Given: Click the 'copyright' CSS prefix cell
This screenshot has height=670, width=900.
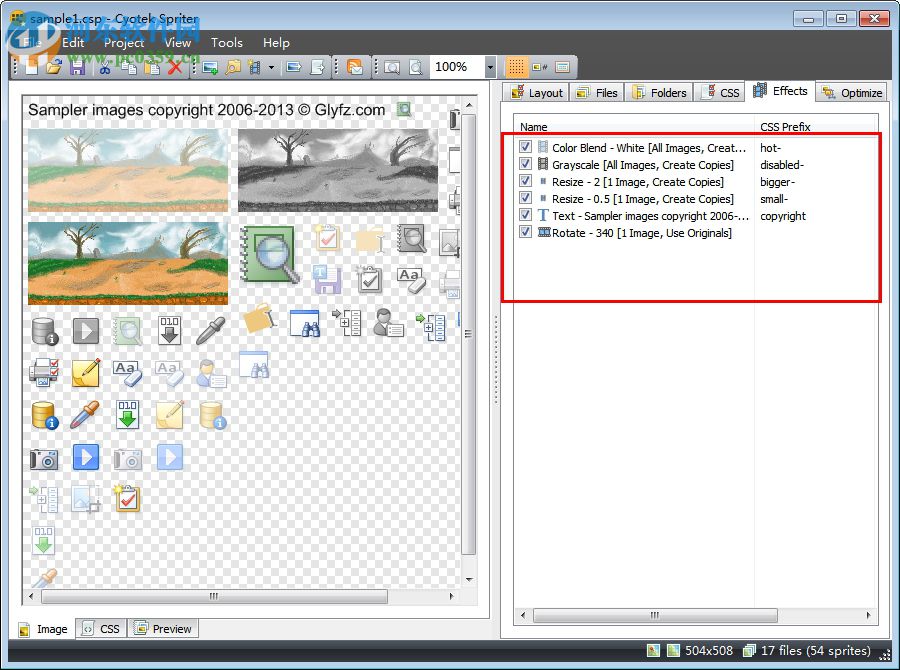Looking at the screenshot, I should click(x=783, y=216).
